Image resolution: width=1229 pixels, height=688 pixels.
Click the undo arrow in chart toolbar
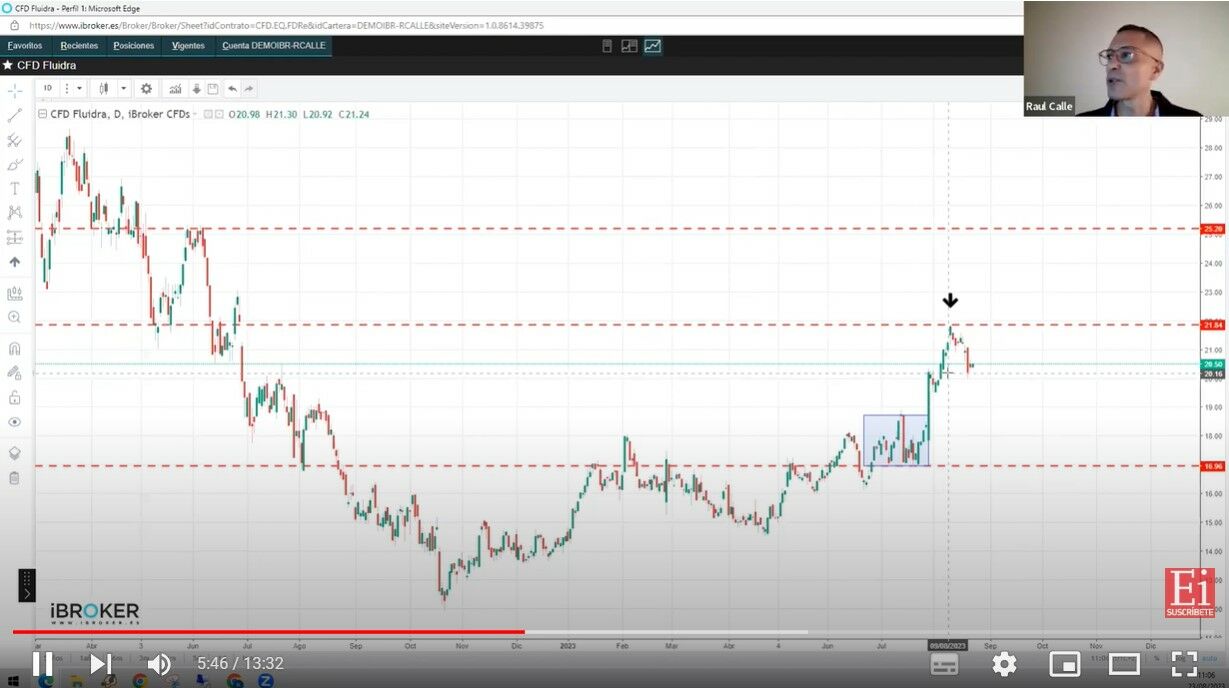pyautogui.click(x=232, y=88)
